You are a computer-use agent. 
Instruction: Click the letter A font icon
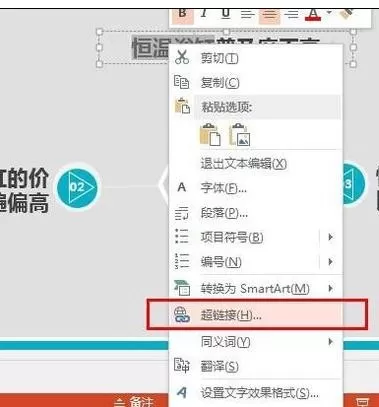182,188
